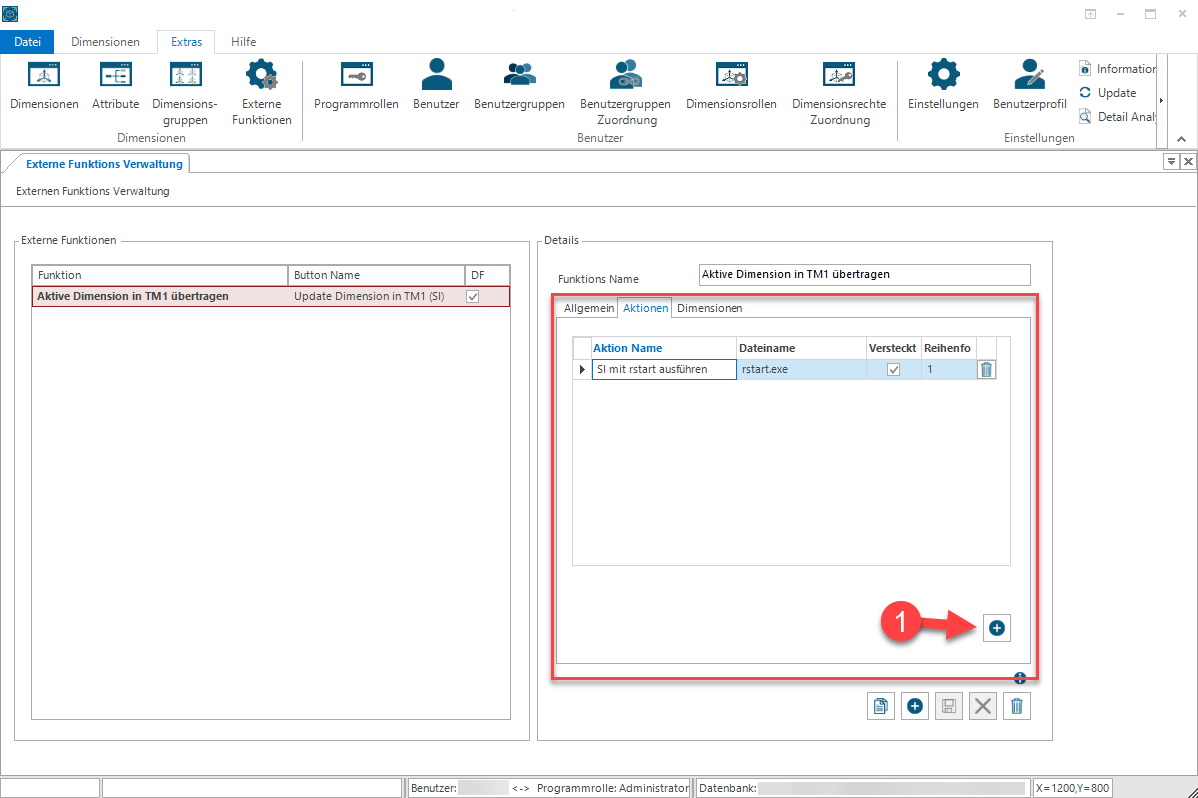
Task: Open Dimensionsgruppen from the ribbon
Action: (185, 92)
